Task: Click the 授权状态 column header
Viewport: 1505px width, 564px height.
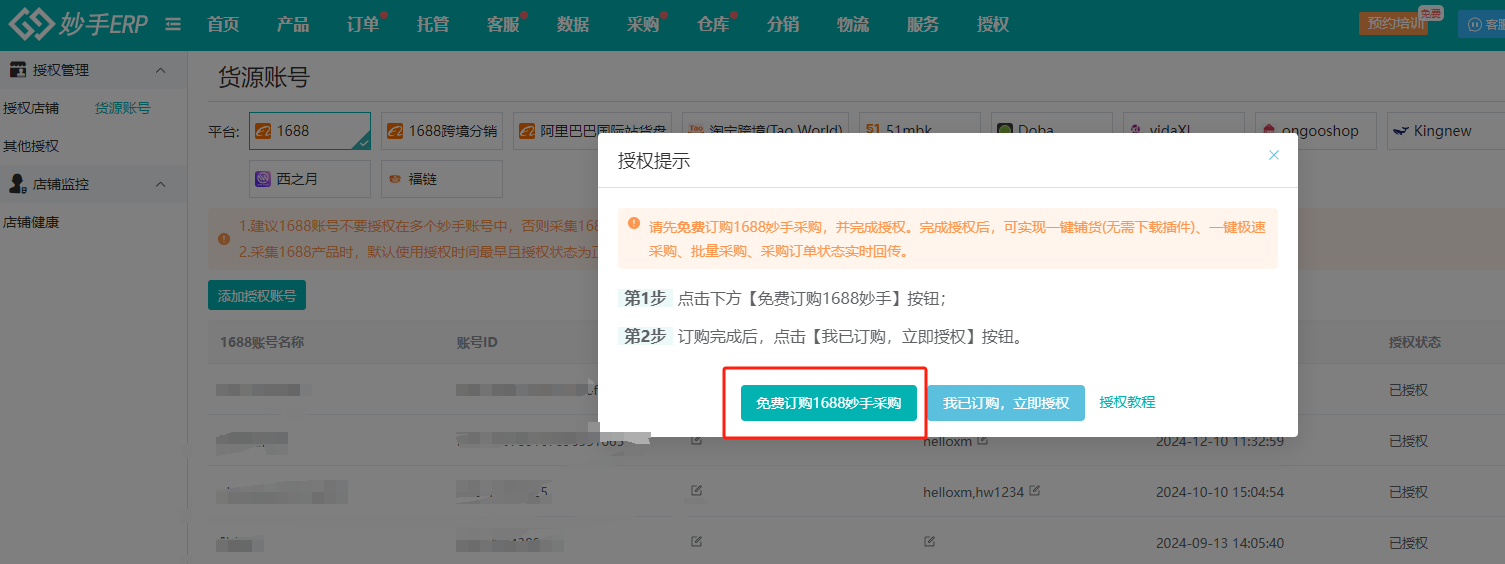Action: [x=1415, y=342]
